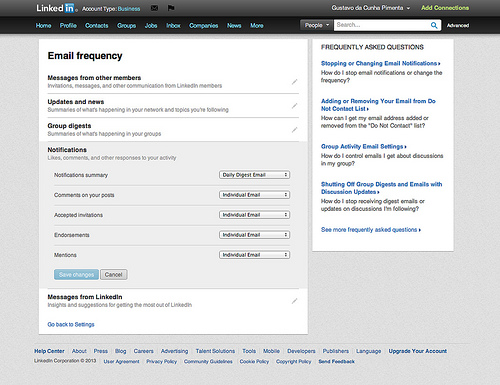Click the search magnifier icon

(434, 25)
